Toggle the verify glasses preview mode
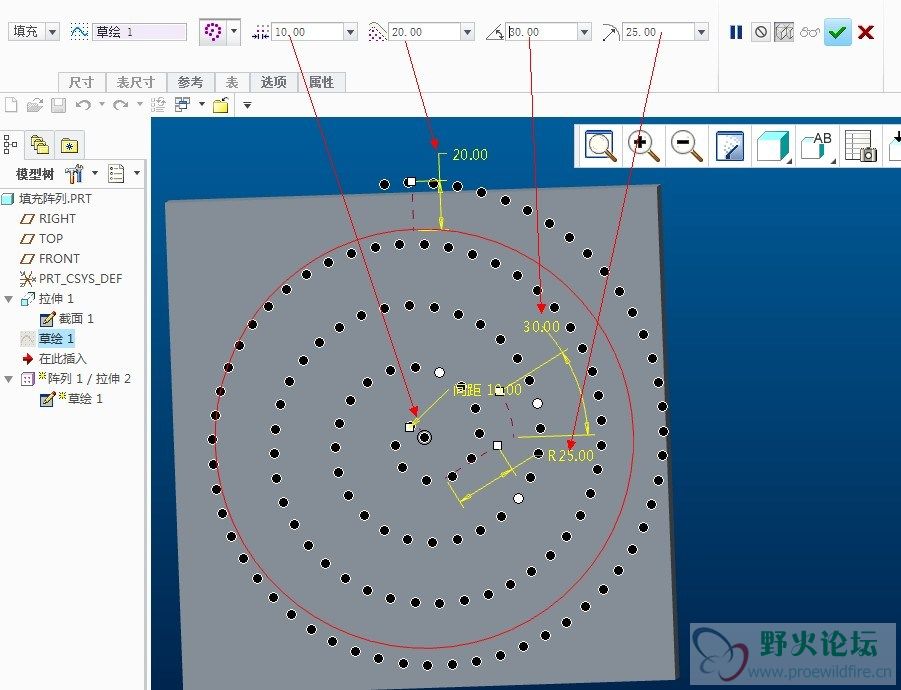This screenshot has width=901, height=690. 810,32
